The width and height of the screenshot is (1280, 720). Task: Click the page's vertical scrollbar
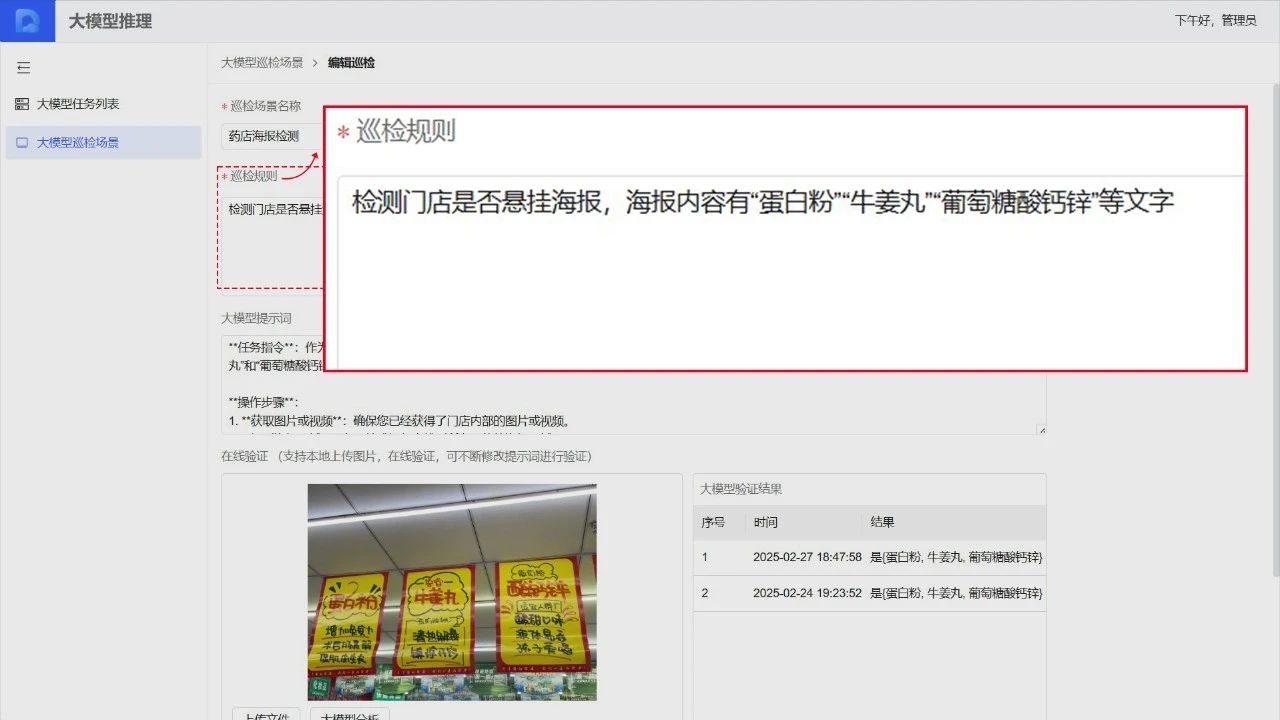click(1274, 330)
